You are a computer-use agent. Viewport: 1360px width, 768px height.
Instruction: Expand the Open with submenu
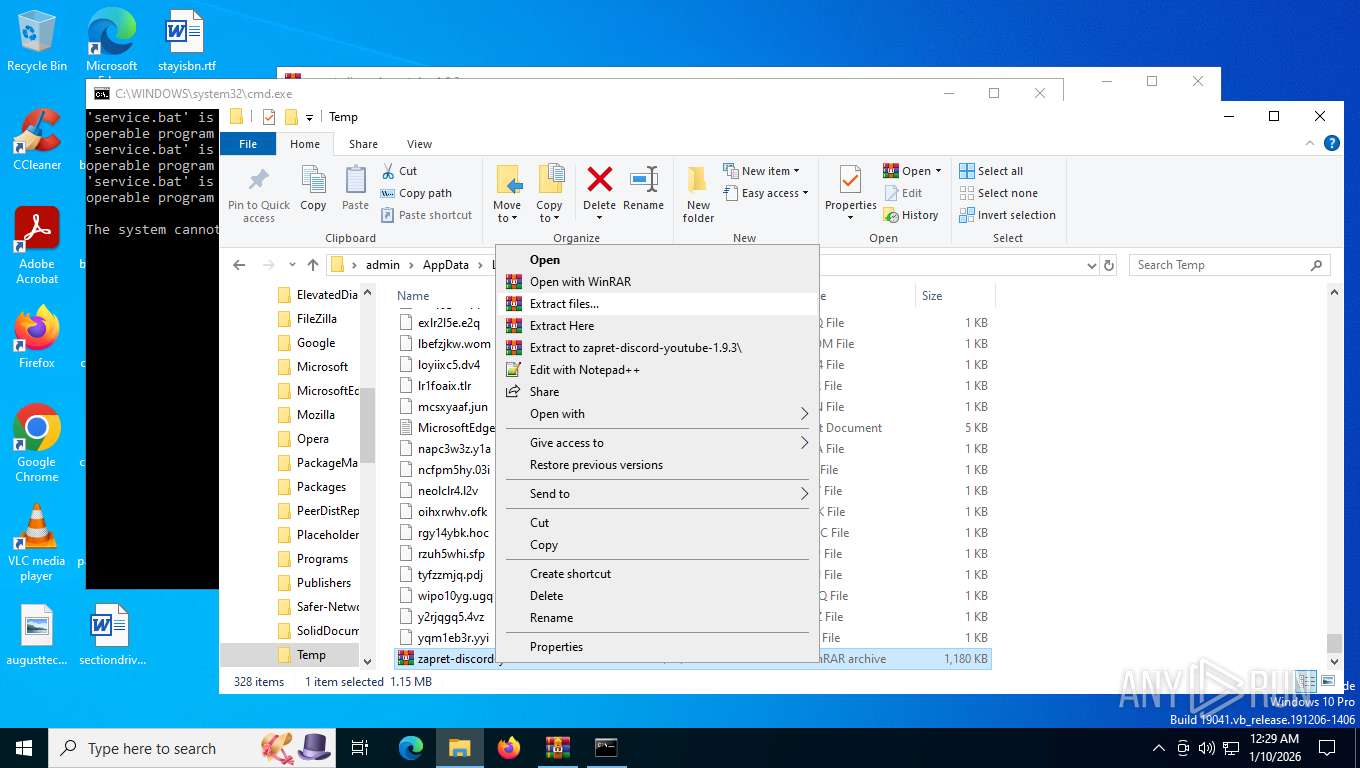pos(657,413)
